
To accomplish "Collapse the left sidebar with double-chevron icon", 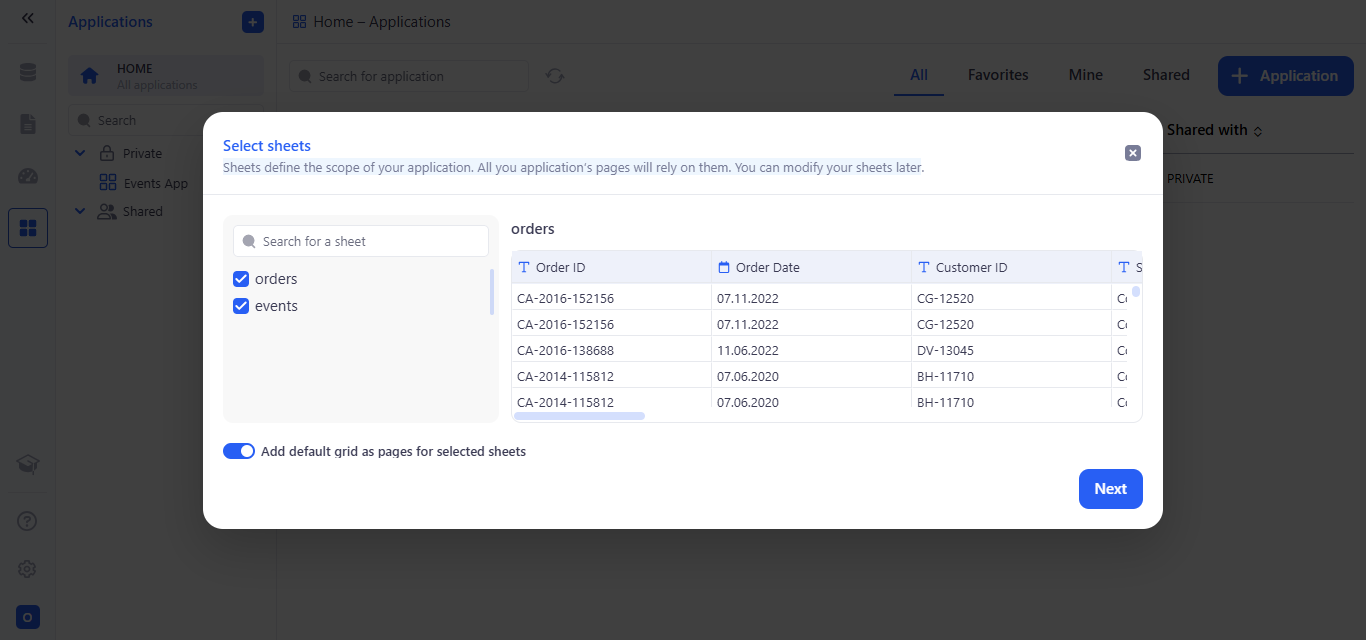I will (x=28, y=18).
